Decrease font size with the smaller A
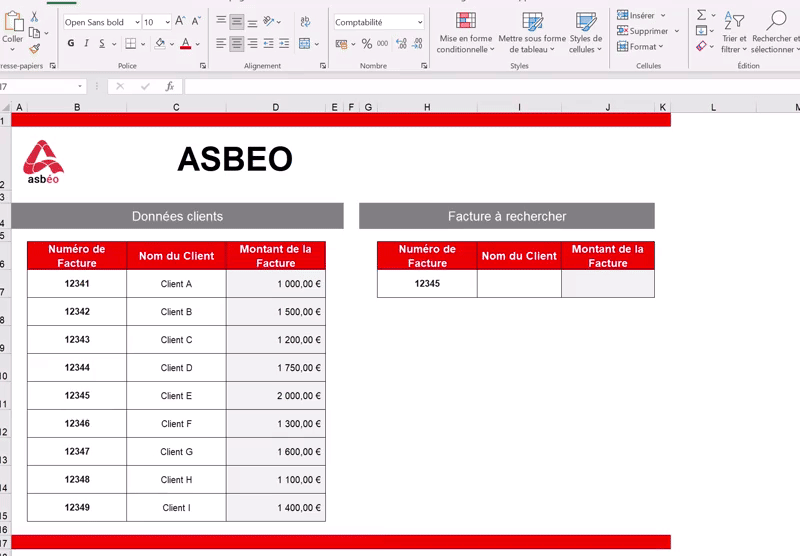 pyautogui.click(x=196, y=21)
